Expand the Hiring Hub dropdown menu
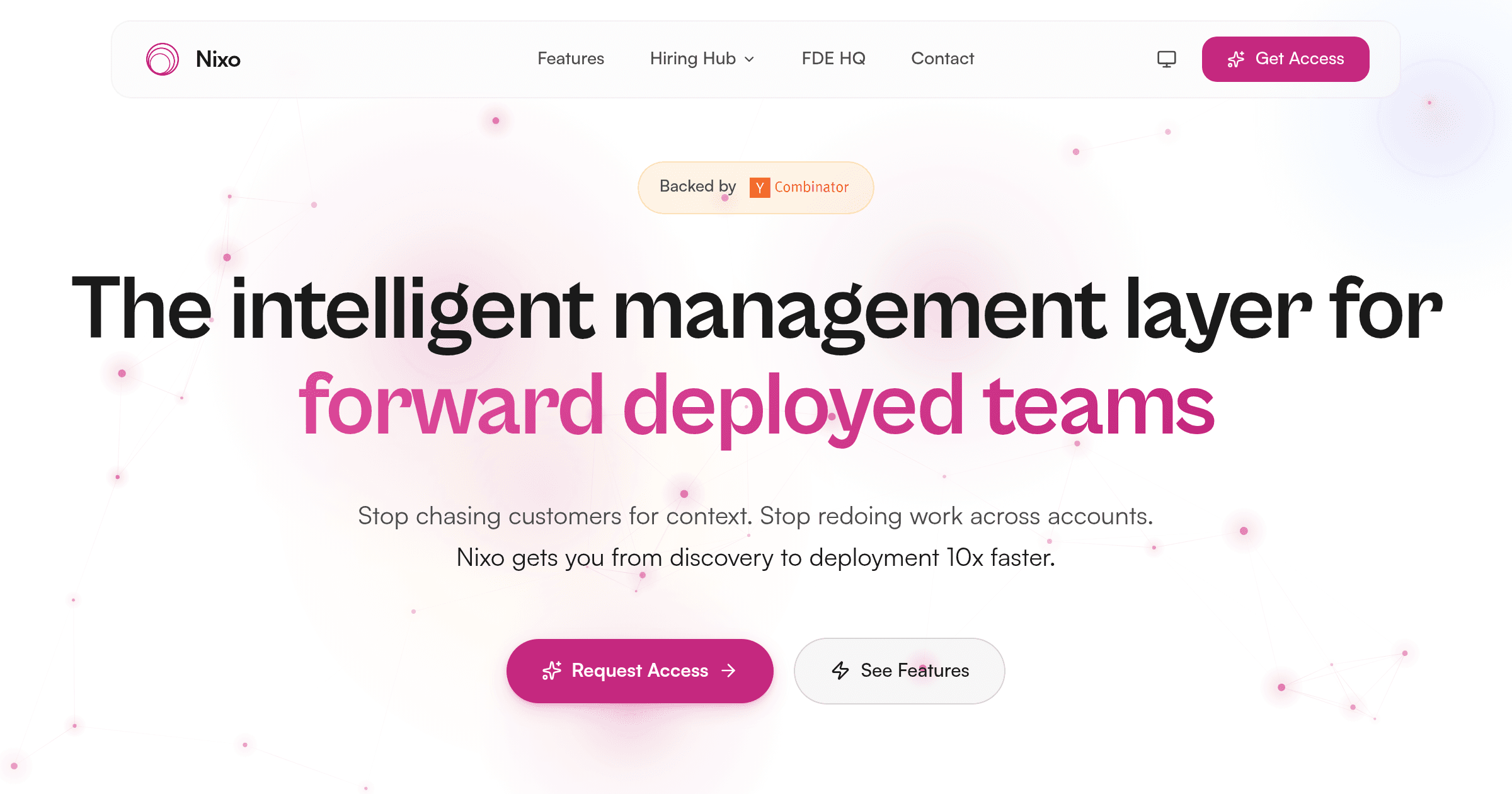 coord(702,59)
